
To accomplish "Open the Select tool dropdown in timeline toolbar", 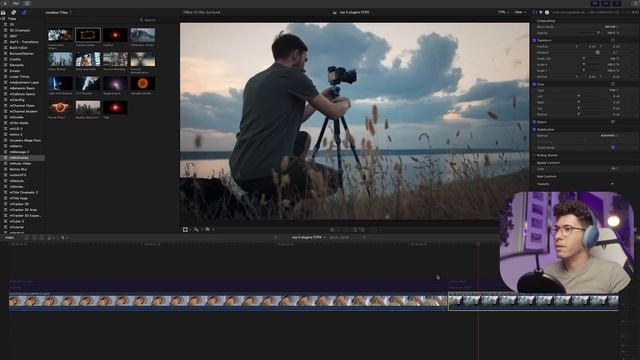I will 64,237.
